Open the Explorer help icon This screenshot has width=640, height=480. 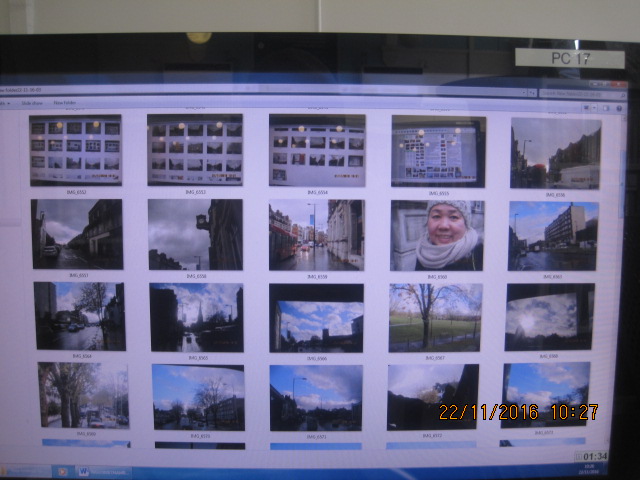click(x=619, y=108)
